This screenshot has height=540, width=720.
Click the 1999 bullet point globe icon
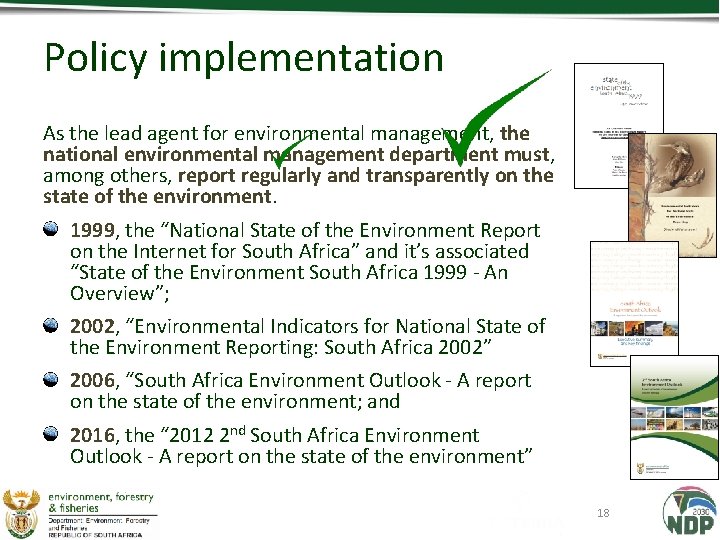[51, 228]
